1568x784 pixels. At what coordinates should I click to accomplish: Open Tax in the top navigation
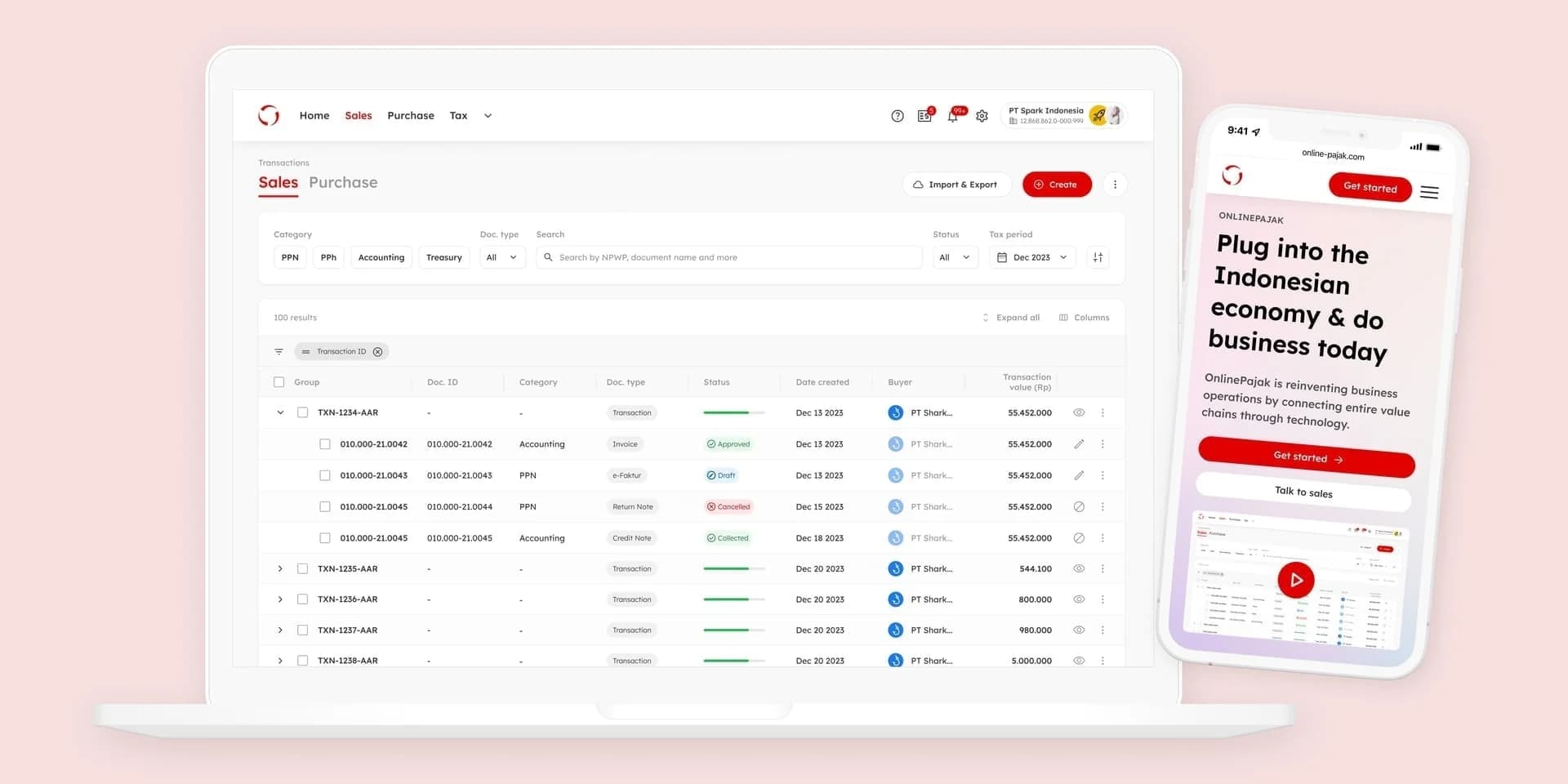click(x=458, y=116)
